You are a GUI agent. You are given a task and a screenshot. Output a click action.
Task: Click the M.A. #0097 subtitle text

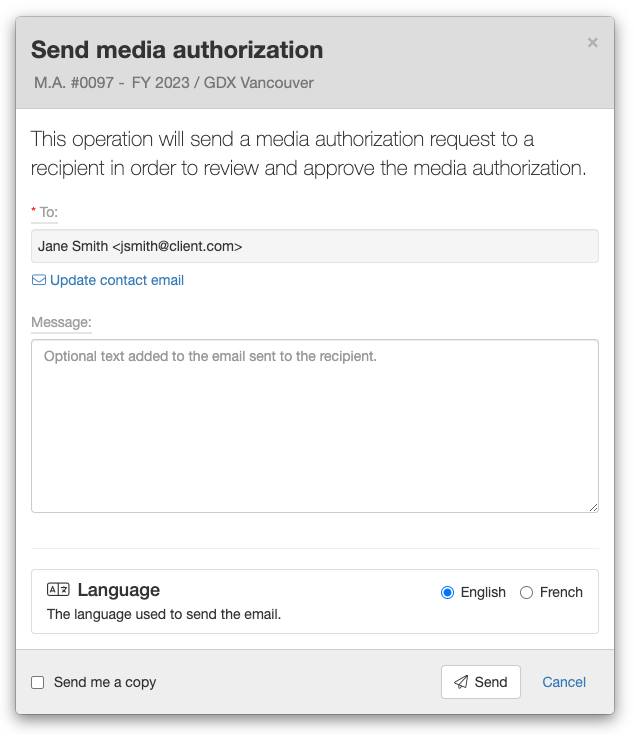(x=173, y=82)
